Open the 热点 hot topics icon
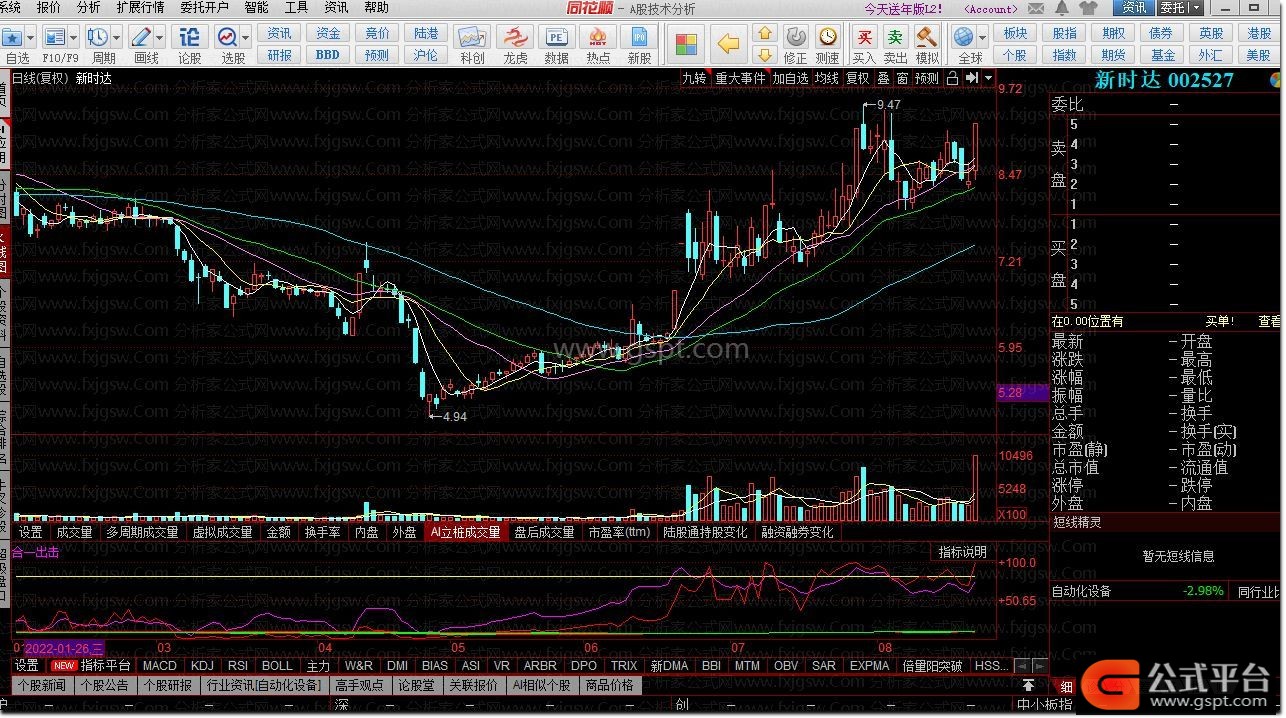The width and height of the screenshot is (1286, 718). pos(598,38)
